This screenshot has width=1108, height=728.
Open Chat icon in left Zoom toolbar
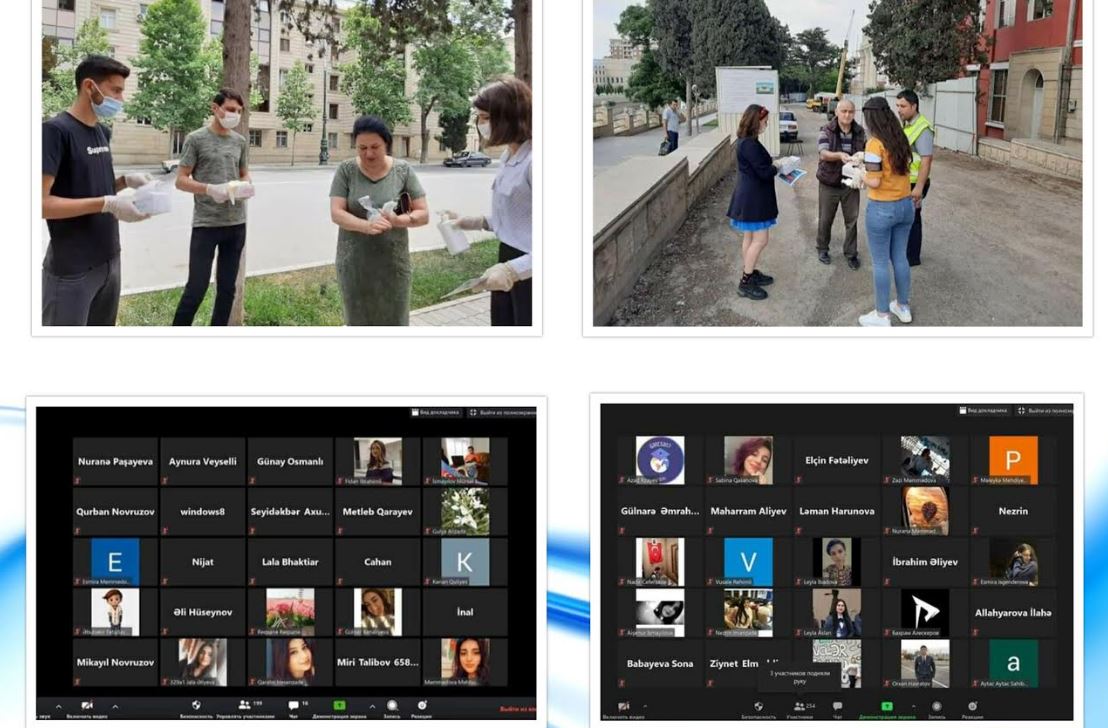pyautogui.click(x=294, y=706)
